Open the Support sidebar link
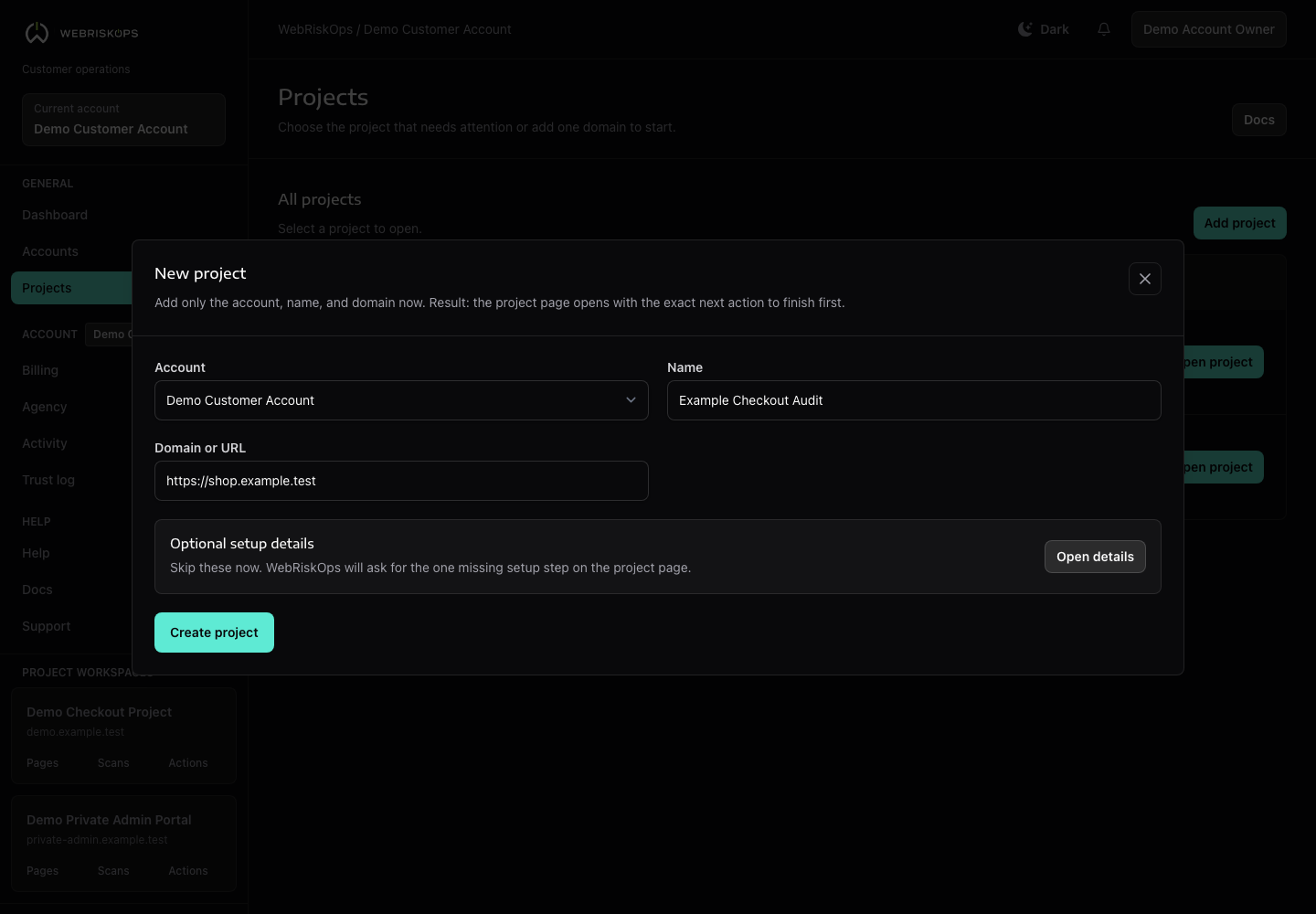 [47, 626]
